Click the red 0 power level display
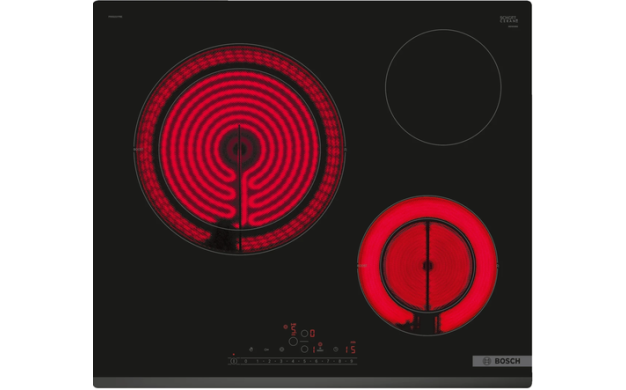 312,333
